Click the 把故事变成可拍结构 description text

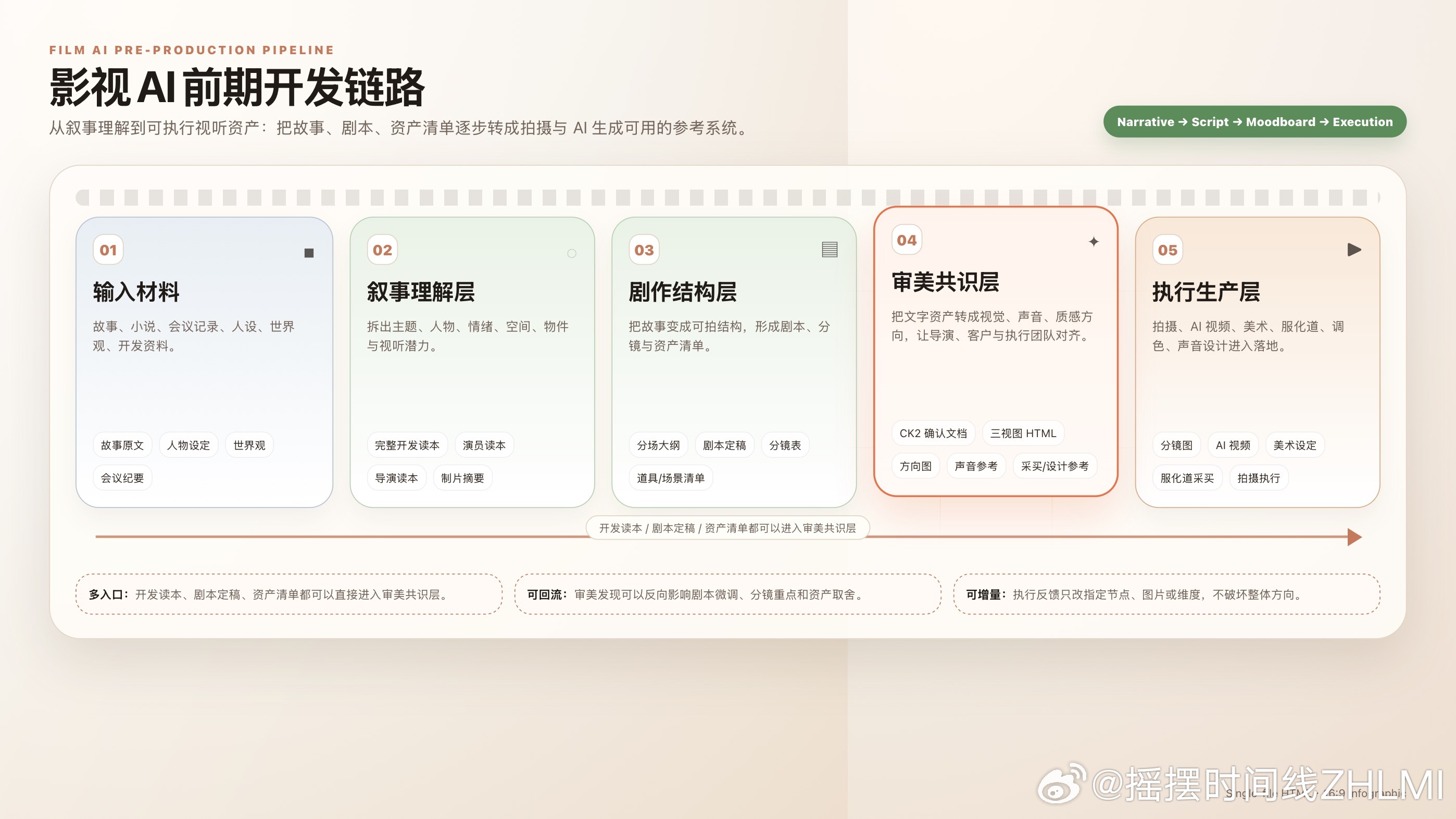click(729, 336)
